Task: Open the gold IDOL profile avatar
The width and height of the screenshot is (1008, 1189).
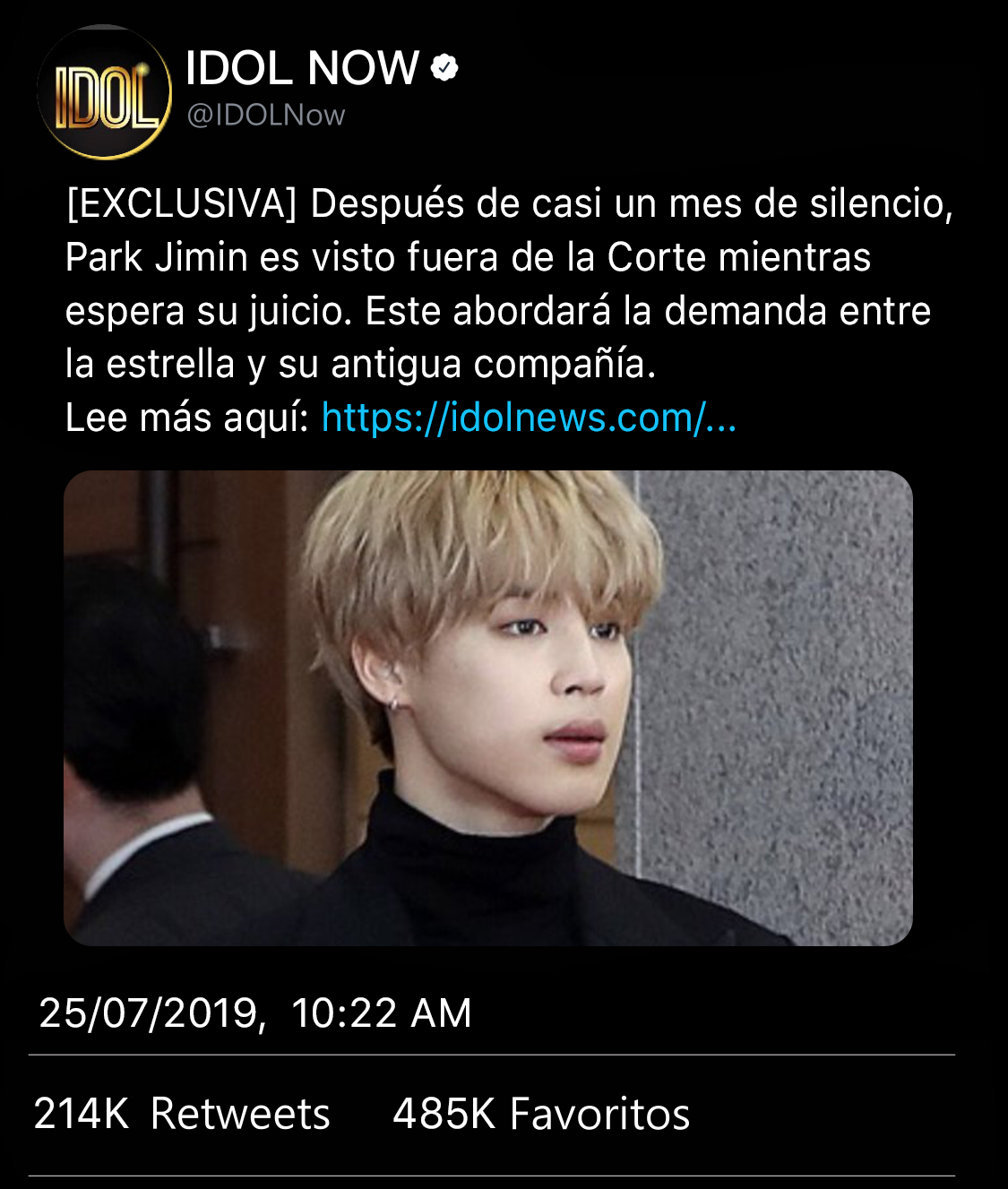Action: (x=104, y=92)
